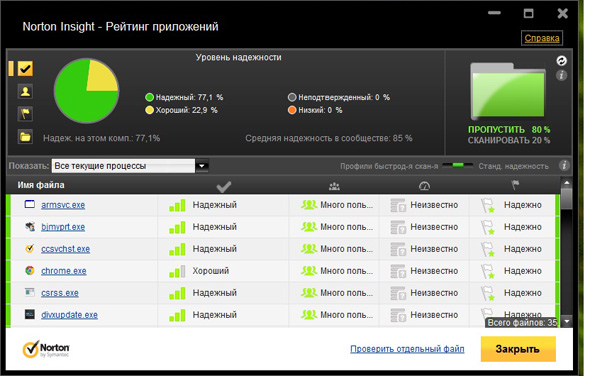Image resolution: width=590 pixels, height=376 pixels.
Task: Click Проверить отдельный файл link
Action: 407,349
